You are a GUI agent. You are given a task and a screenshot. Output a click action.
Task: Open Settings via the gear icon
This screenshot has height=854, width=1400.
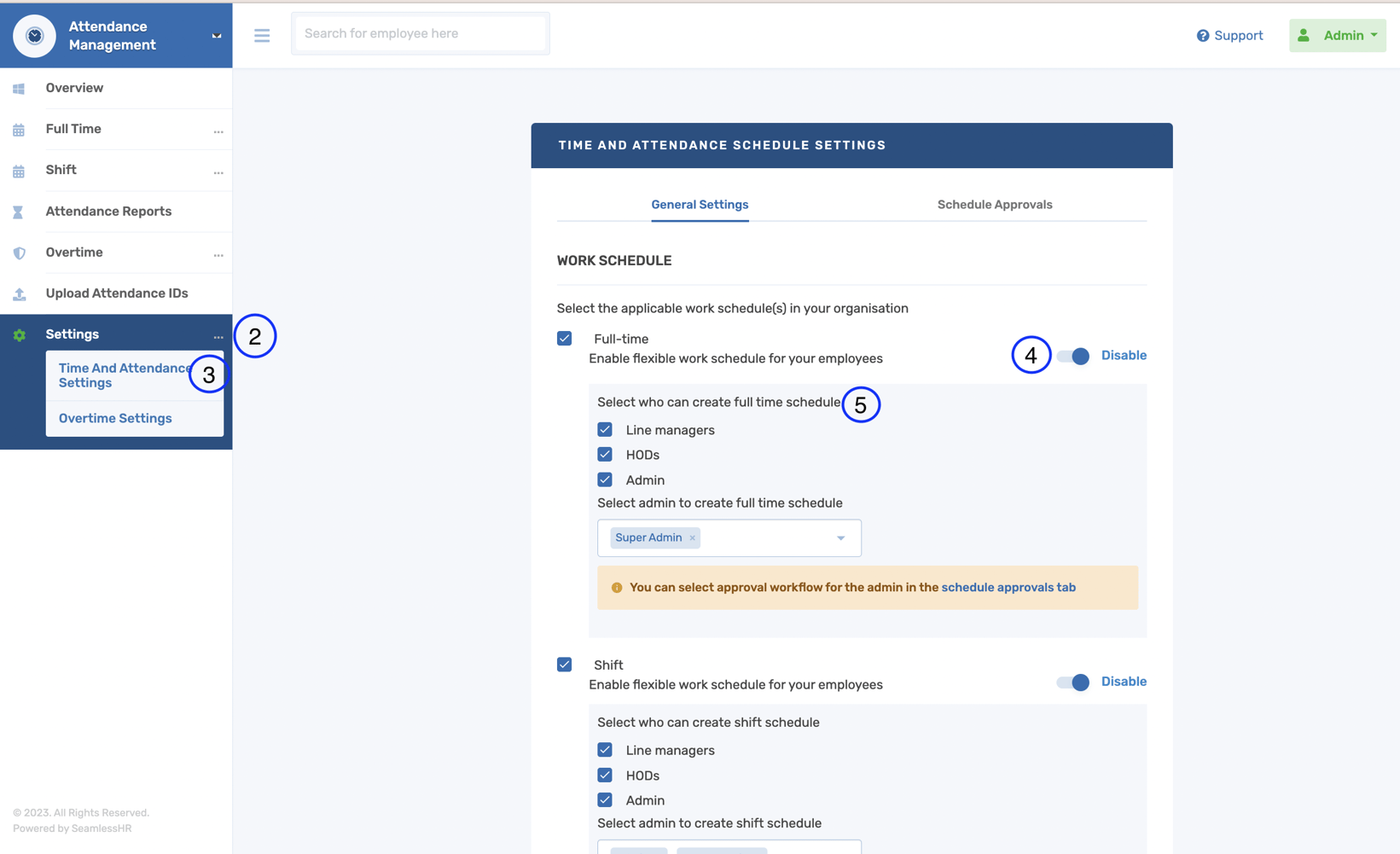click(19, 334)
